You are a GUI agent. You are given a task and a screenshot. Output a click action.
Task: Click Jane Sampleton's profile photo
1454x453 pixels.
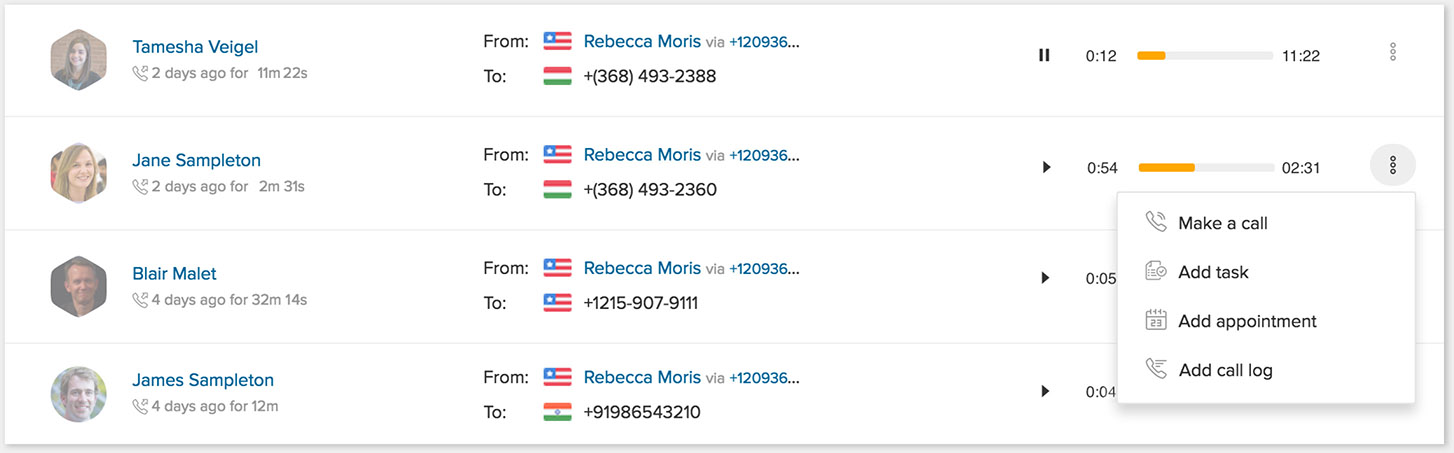(78, 172)
